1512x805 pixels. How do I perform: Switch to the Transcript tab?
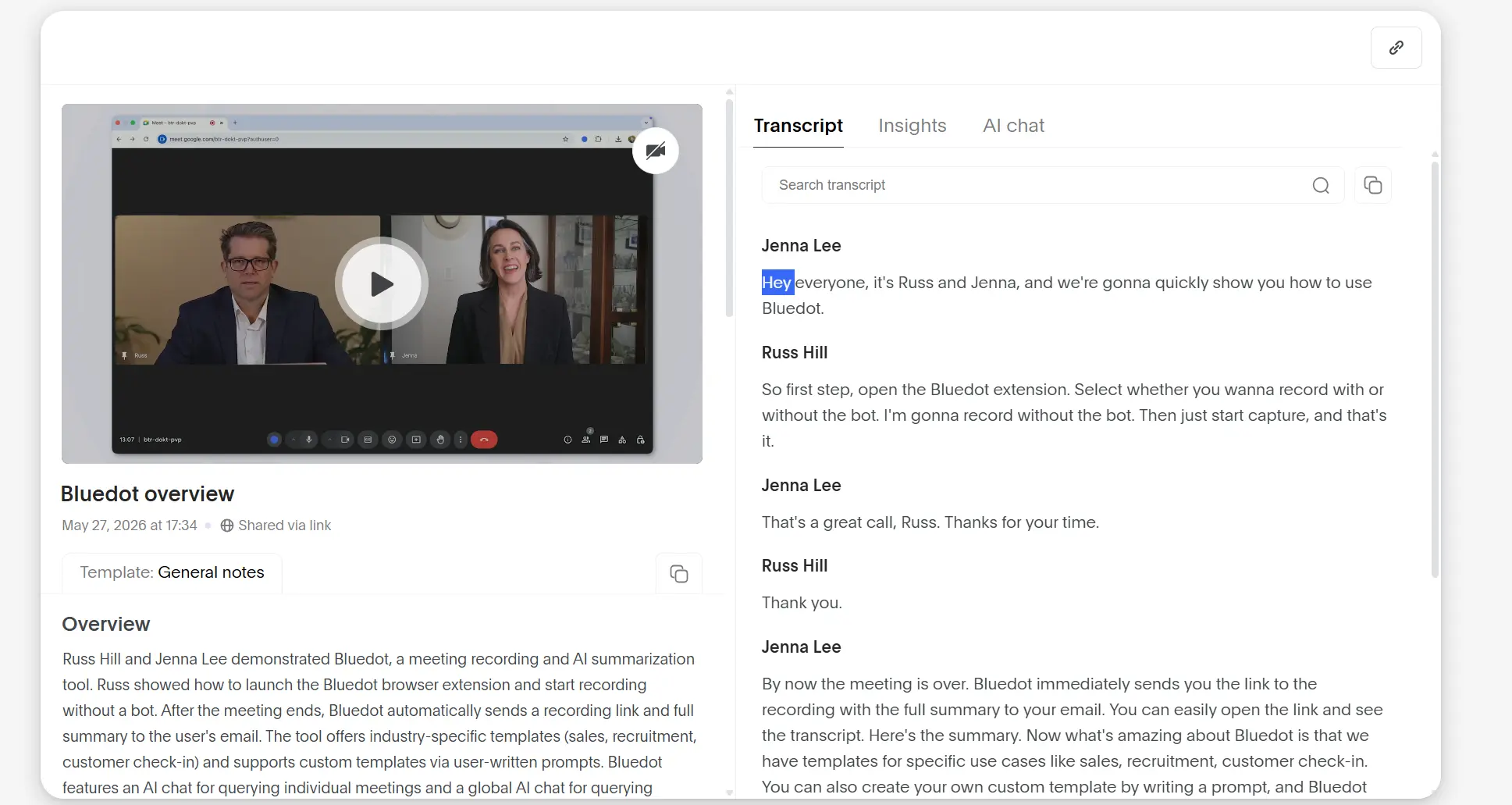(798, 126)
